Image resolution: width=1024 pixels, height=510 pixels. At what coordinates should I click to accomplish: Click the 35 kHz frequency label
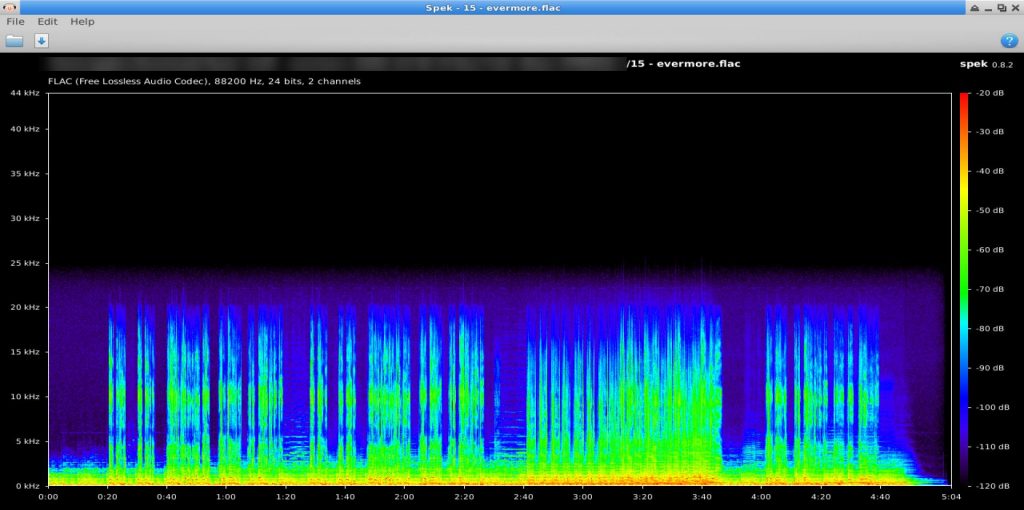click(25, 174)
